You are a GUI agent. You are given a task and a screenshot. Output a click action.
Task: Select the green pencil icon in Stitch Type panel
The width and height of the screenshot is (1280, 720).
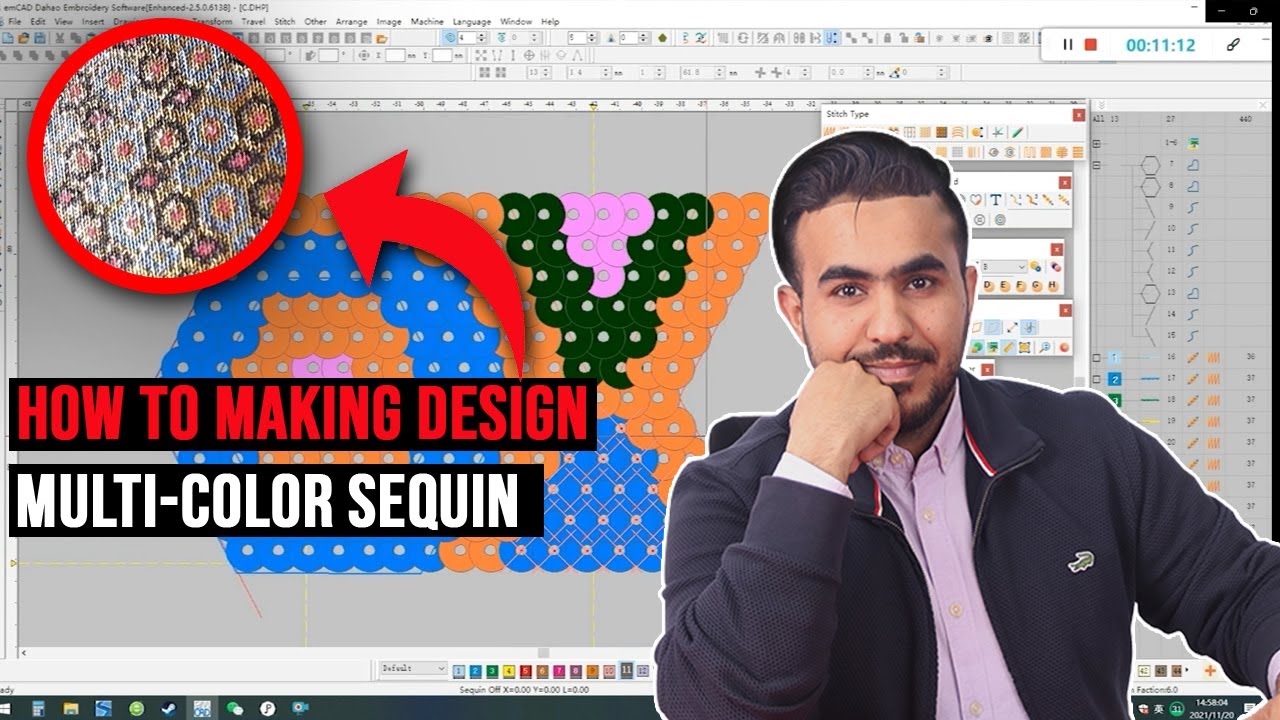[x=1018, y=132]
